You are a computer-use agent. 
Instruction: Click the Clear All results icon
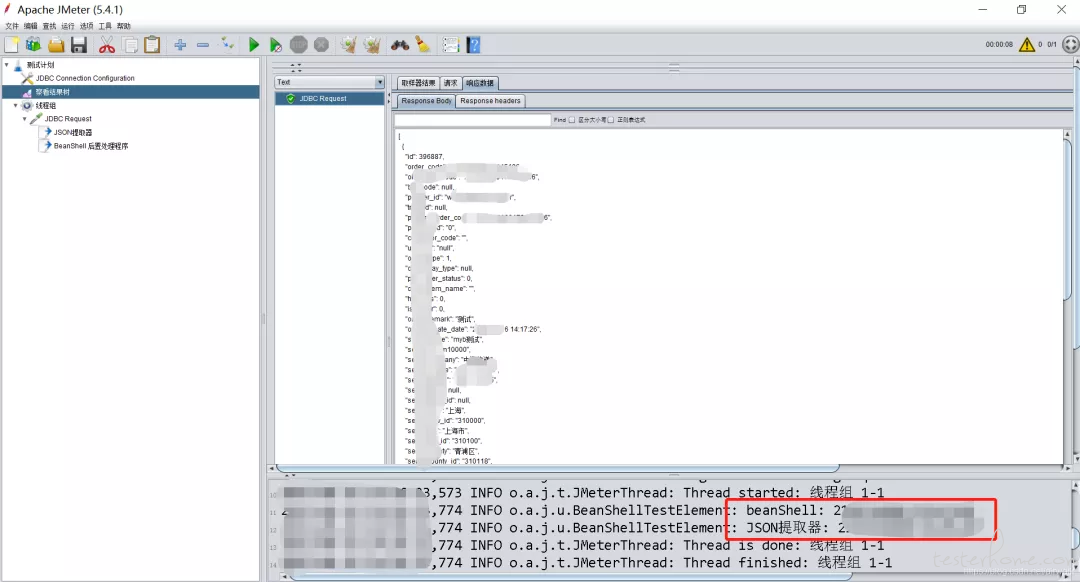pos(372,45)
